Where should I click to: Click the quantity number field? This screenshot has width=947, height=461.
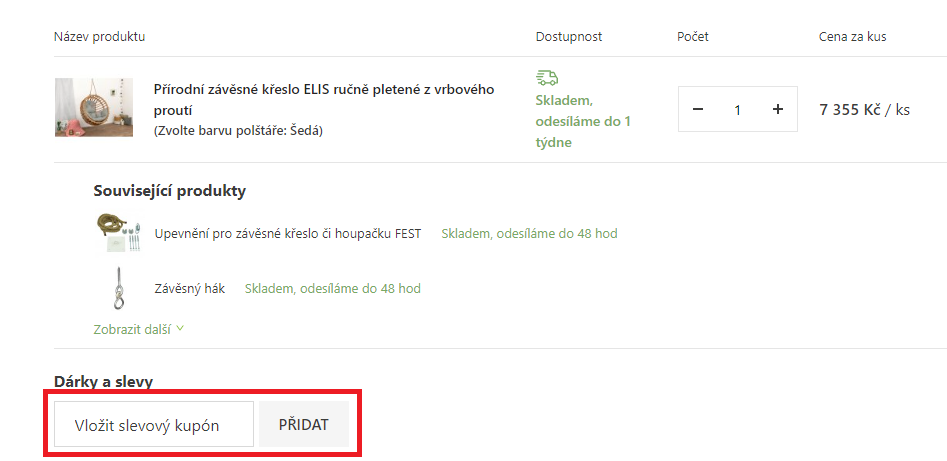click(x=737, y=110)
